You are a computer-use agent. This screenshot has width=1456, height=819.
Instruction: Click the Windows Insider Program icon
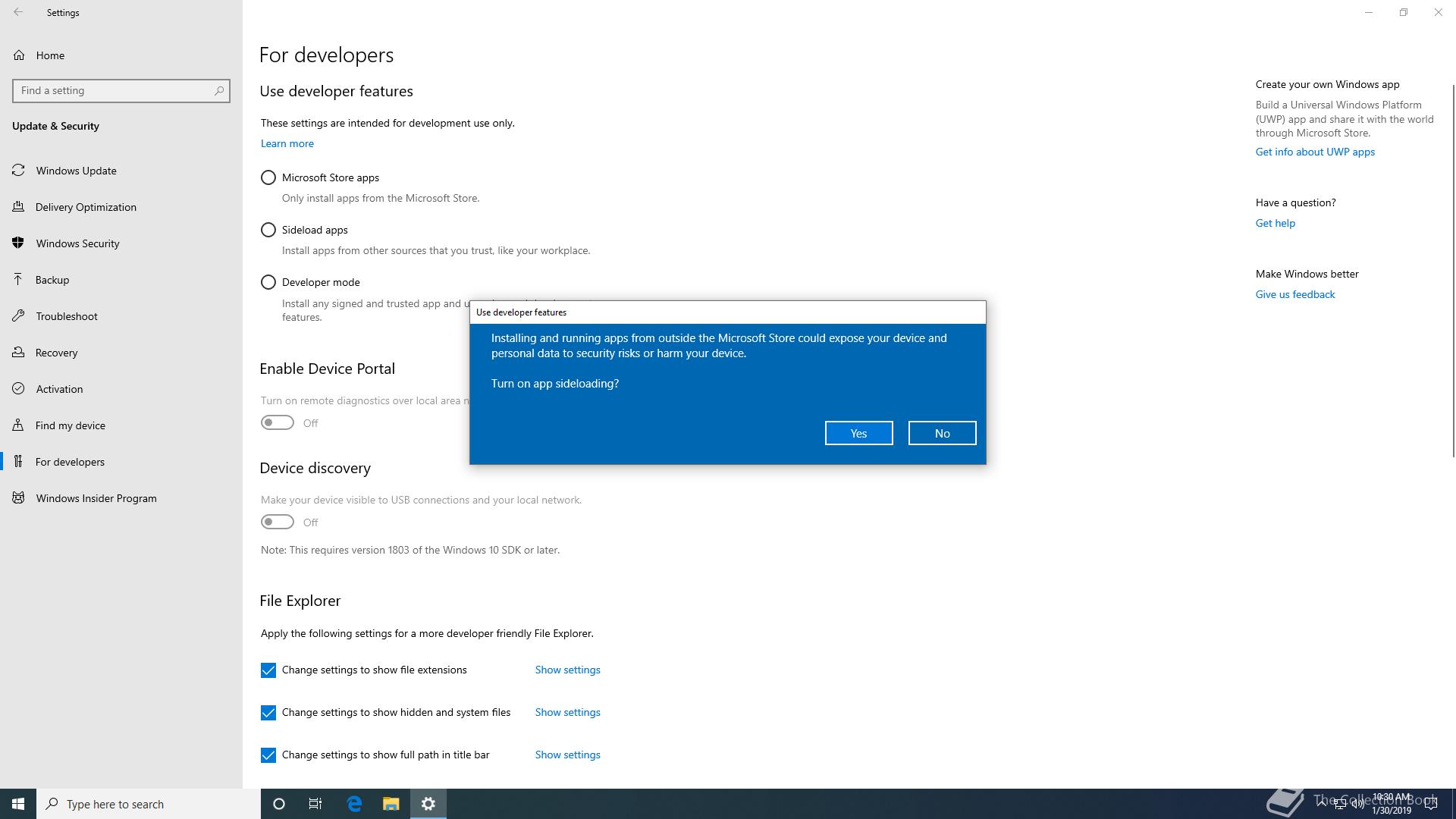18,498
